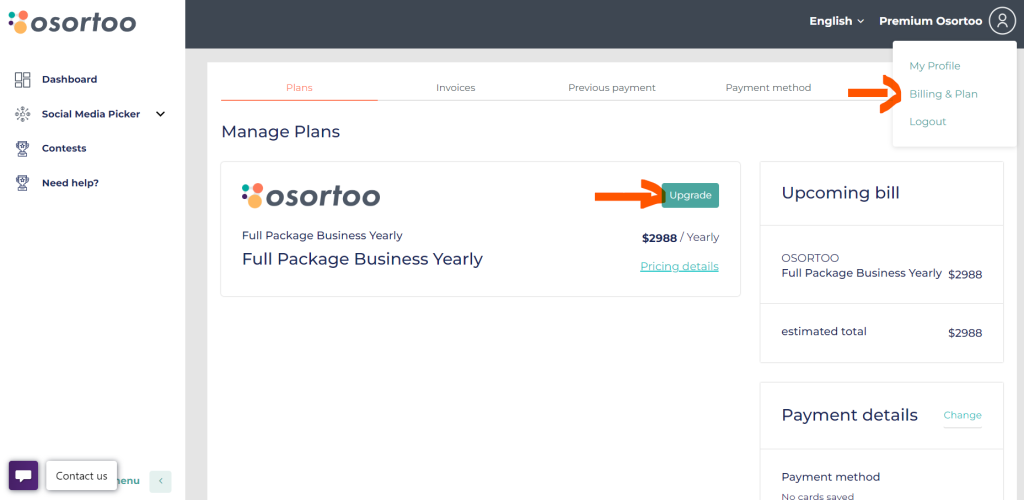This screenshot has height=500, width=1024.
Task: Click the Dashboard grid icon
Action: [22, 80]
